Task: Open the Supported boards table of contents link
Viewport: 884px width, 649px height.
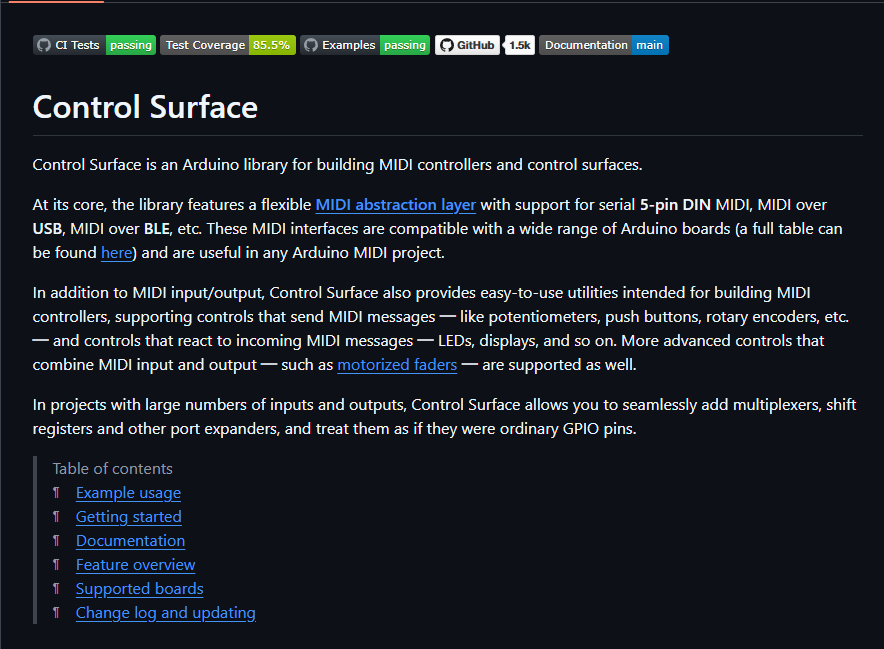Action: [x=139, y=589]
